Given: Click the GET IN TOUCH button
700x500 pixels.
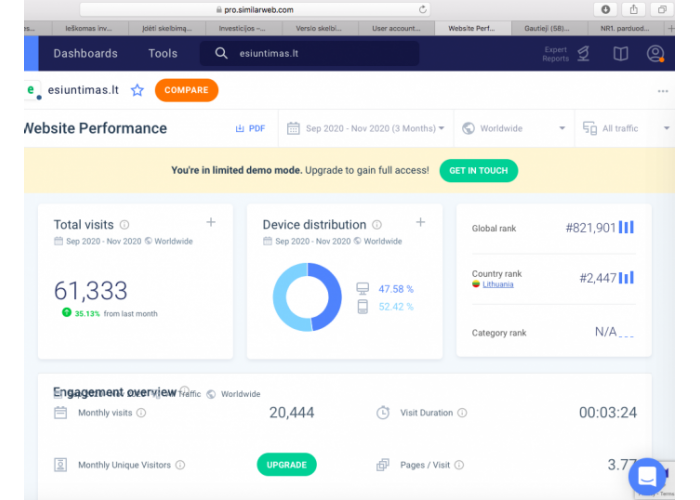Looking at the screenshot, I should [479, 171].
